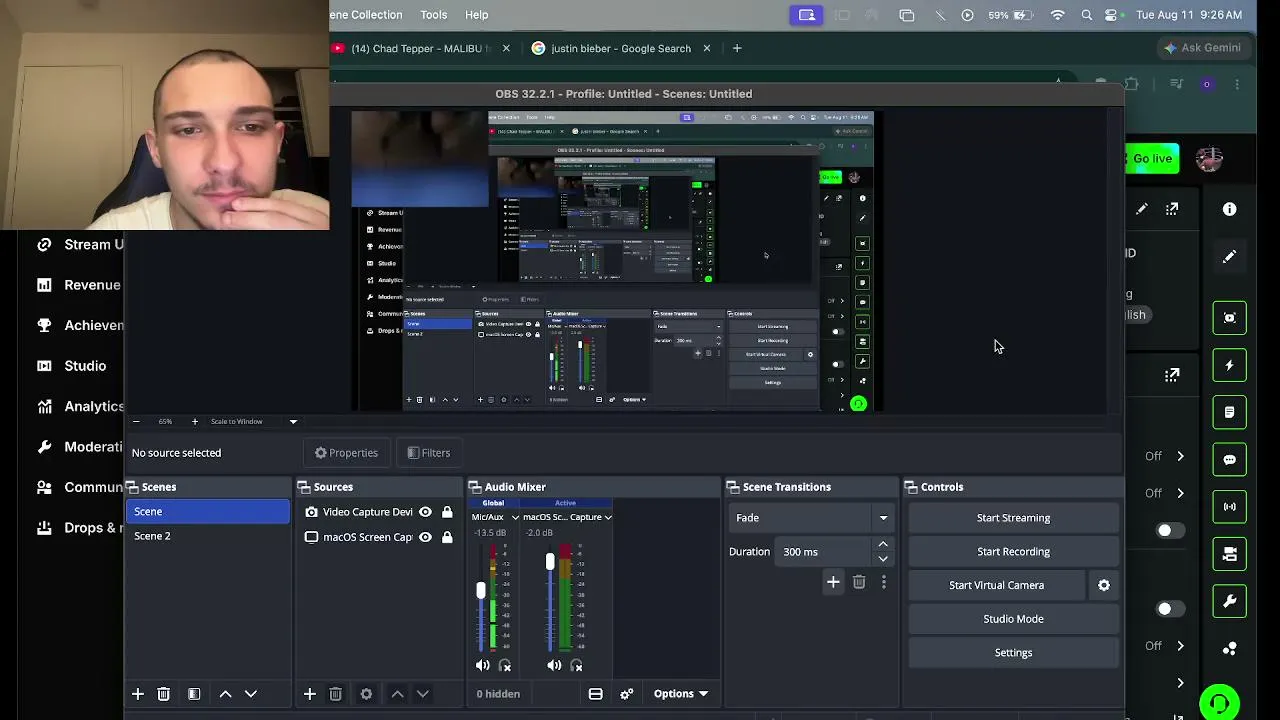The width and height of the screenshot is (1280, 720).
Task: Adjust macOS Screen Capture volume fader
Action: tap(550, 563)
